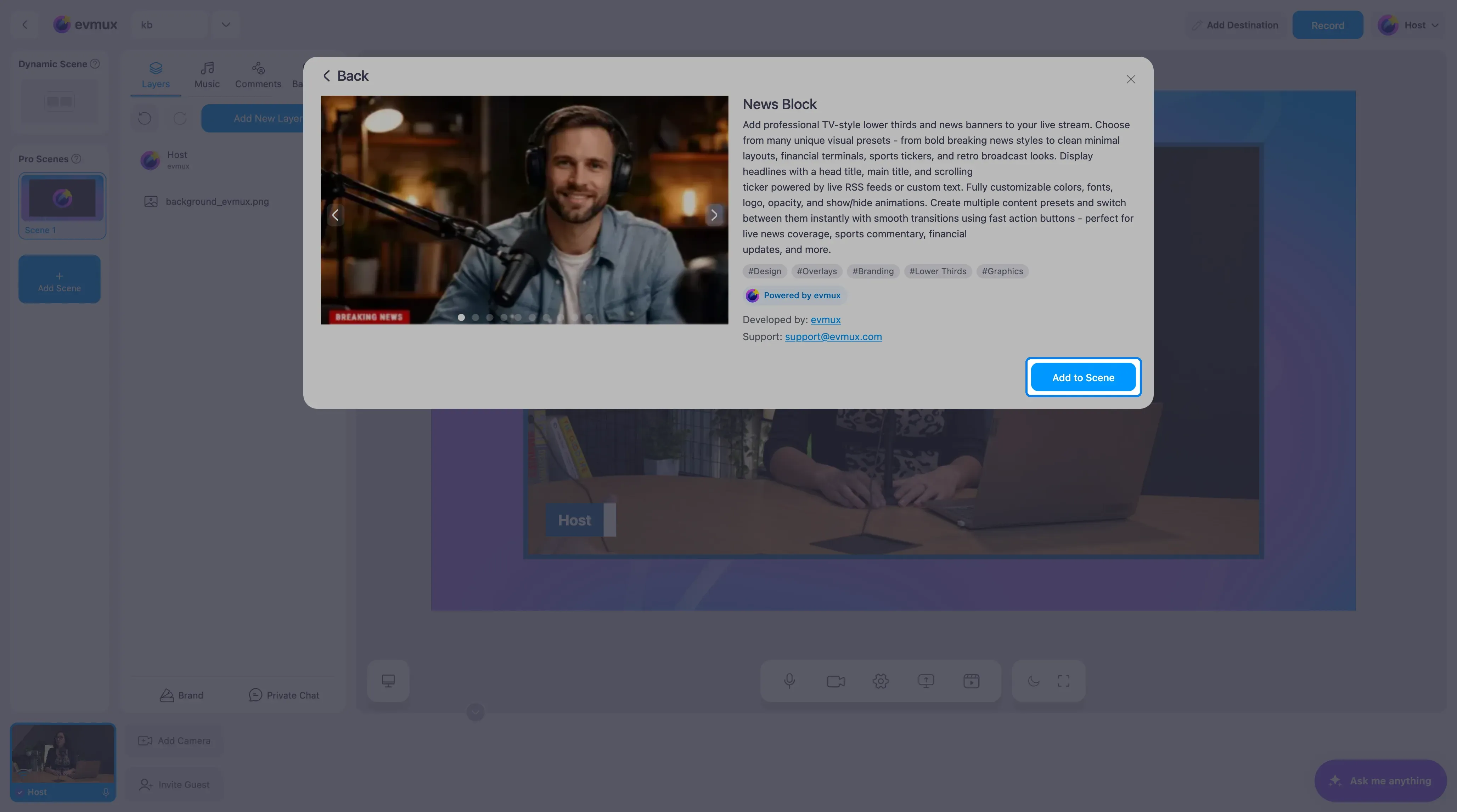The height and width of the screenshot is (812, 1457).
Task: Click the #Graphics tag
Action: (1002, 271)
